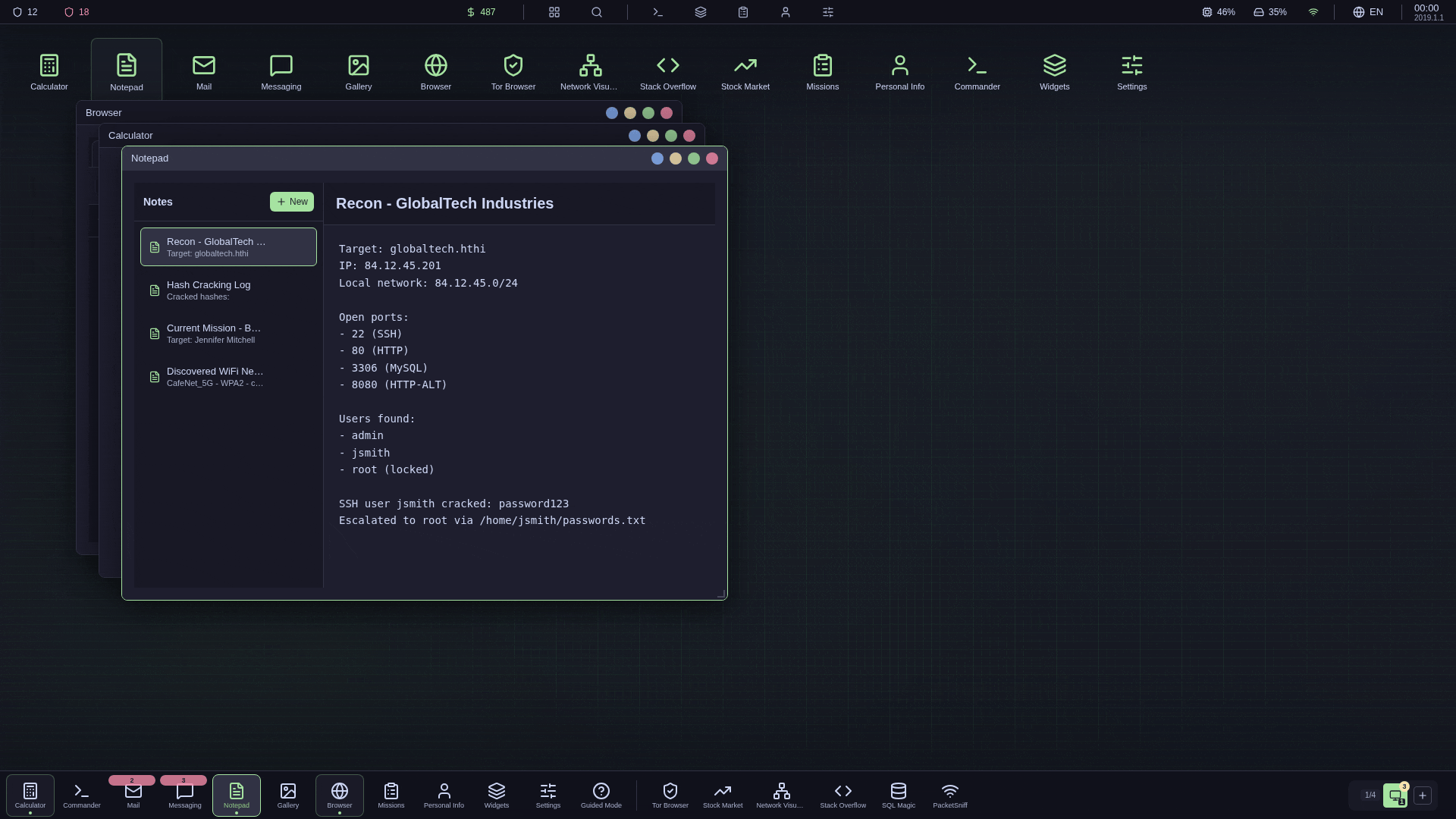This screenshot has width=1456, height=819.
Task: Select the Discovered WiFi Networks note
Action: click(228, 377)
